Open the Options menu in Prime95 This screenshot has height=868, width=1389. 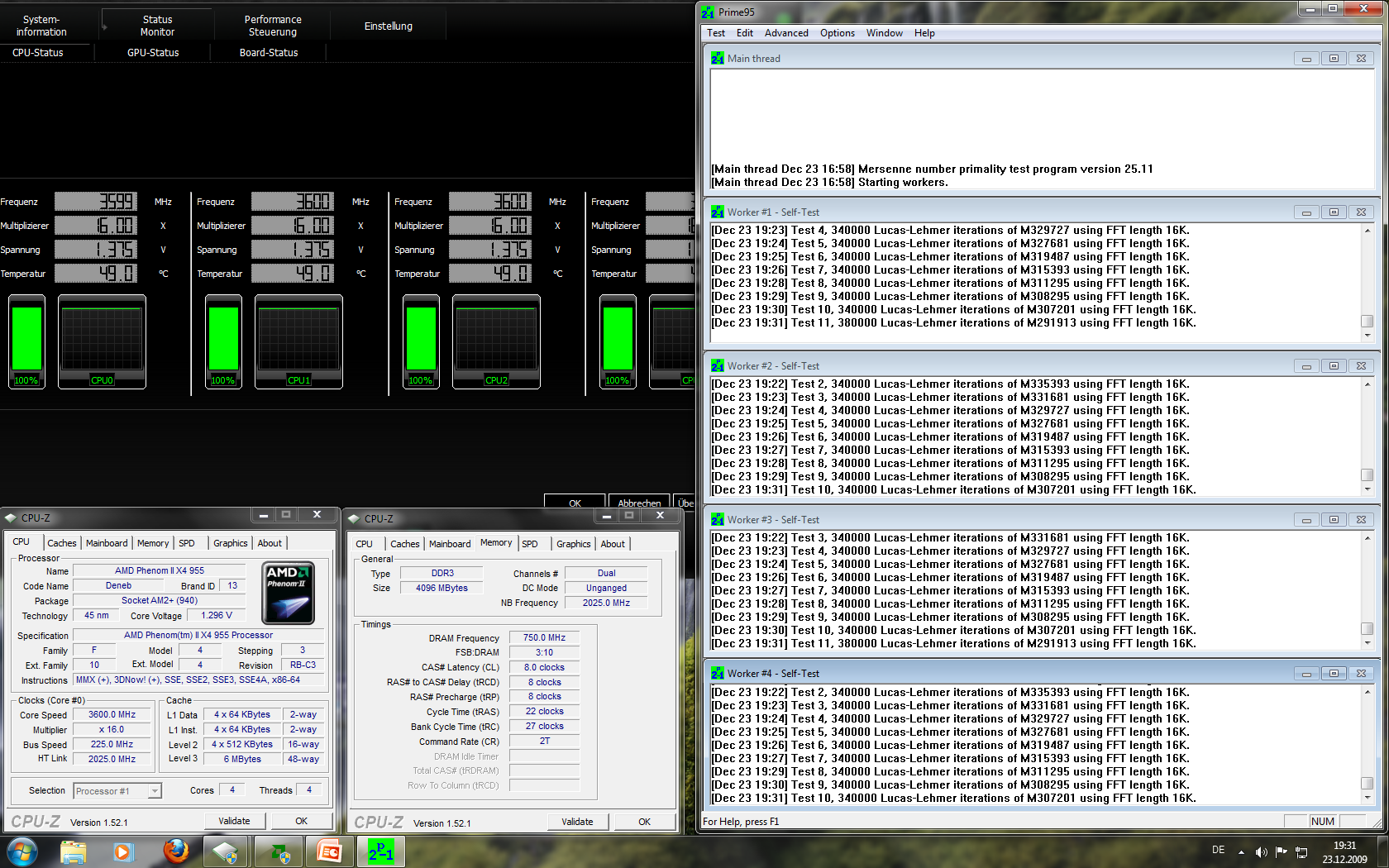tap(837, 33)
